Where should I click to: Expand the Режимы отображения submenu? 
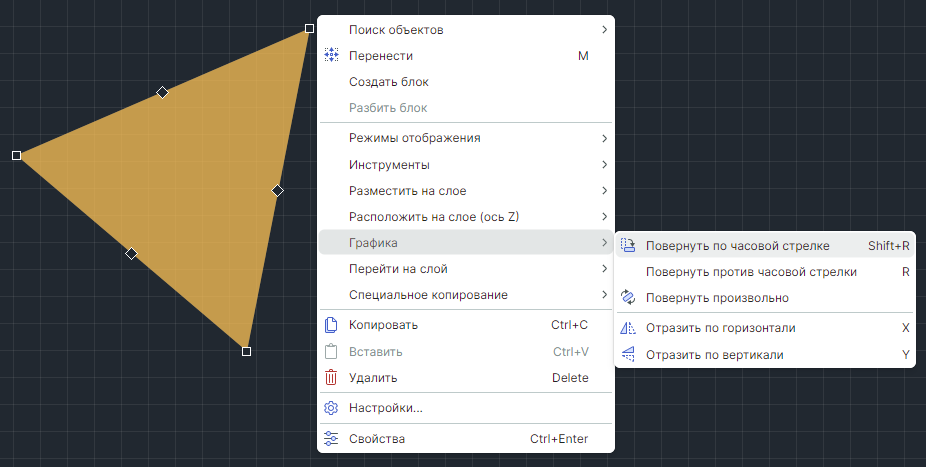click(x=604, y=138)
